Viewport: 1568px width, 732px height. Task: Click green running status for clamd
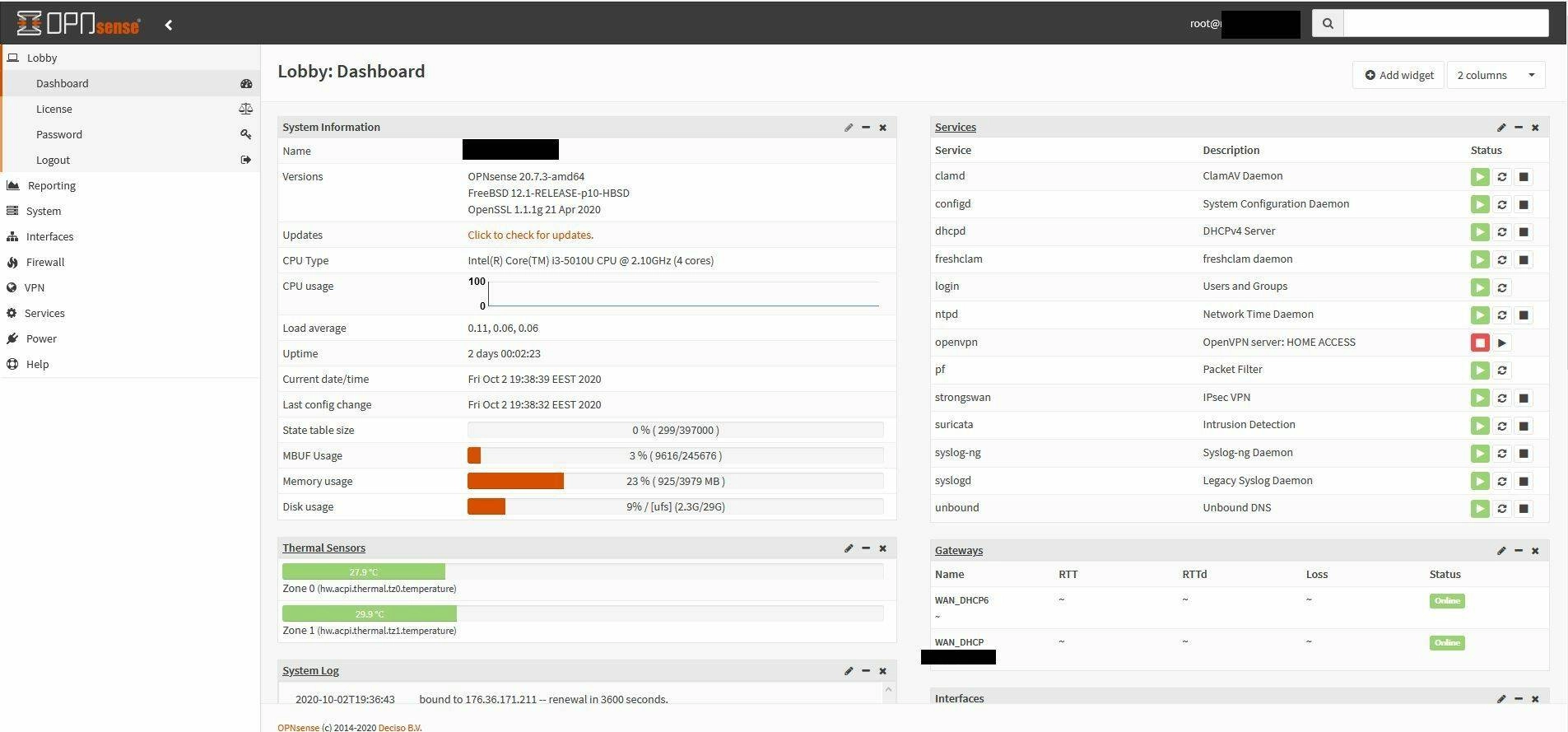click(1480, 177)
